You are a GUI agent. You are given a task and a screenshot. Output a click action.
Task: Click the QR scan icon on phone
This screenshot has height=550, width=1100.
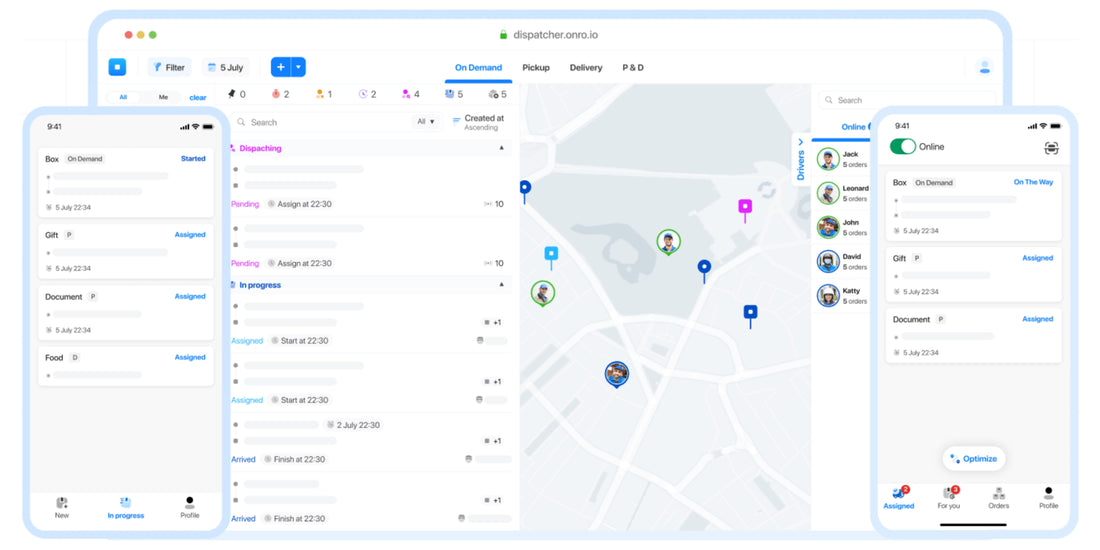(1051, 148)
